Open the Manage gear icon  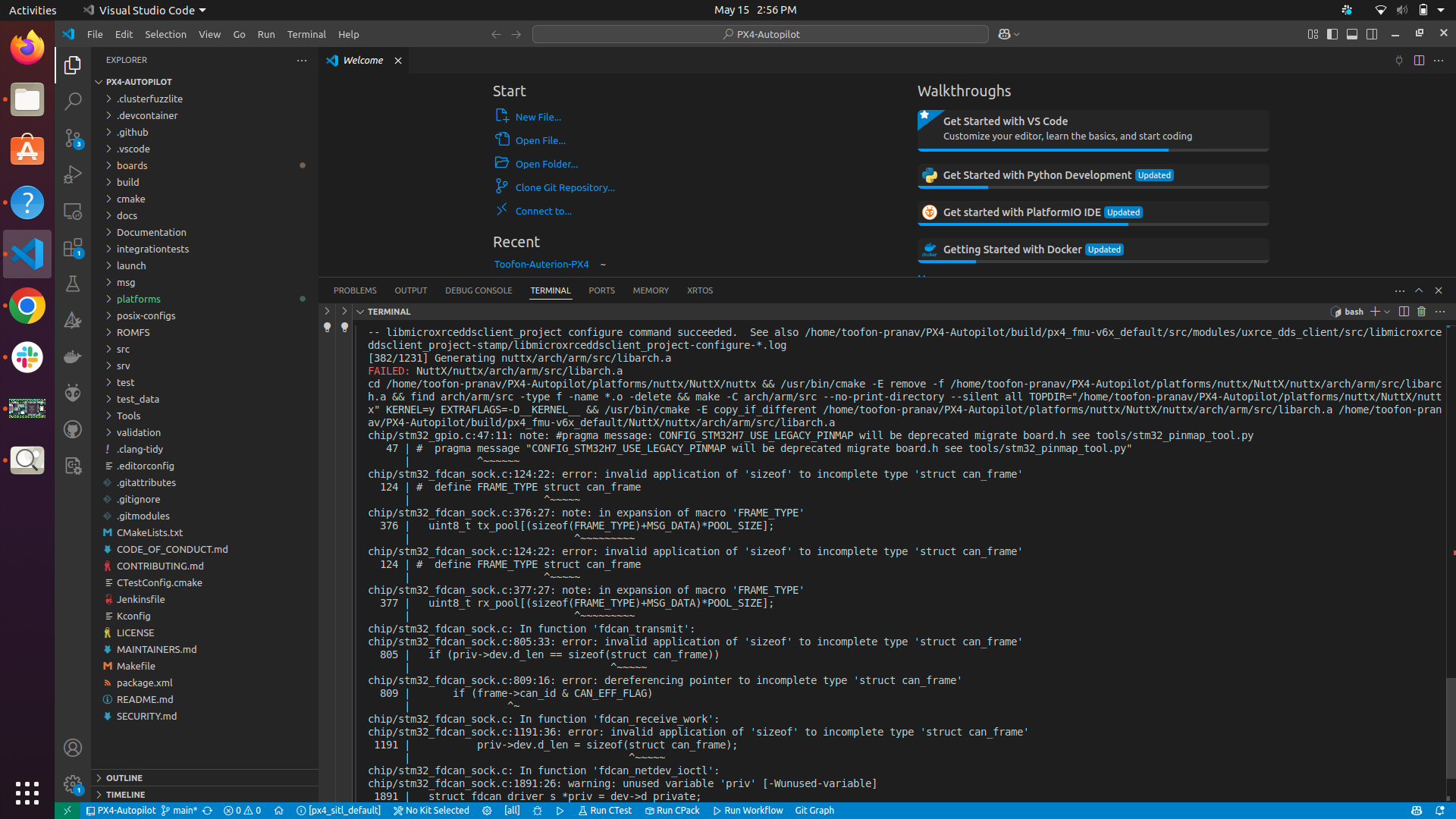pos(73,784)
